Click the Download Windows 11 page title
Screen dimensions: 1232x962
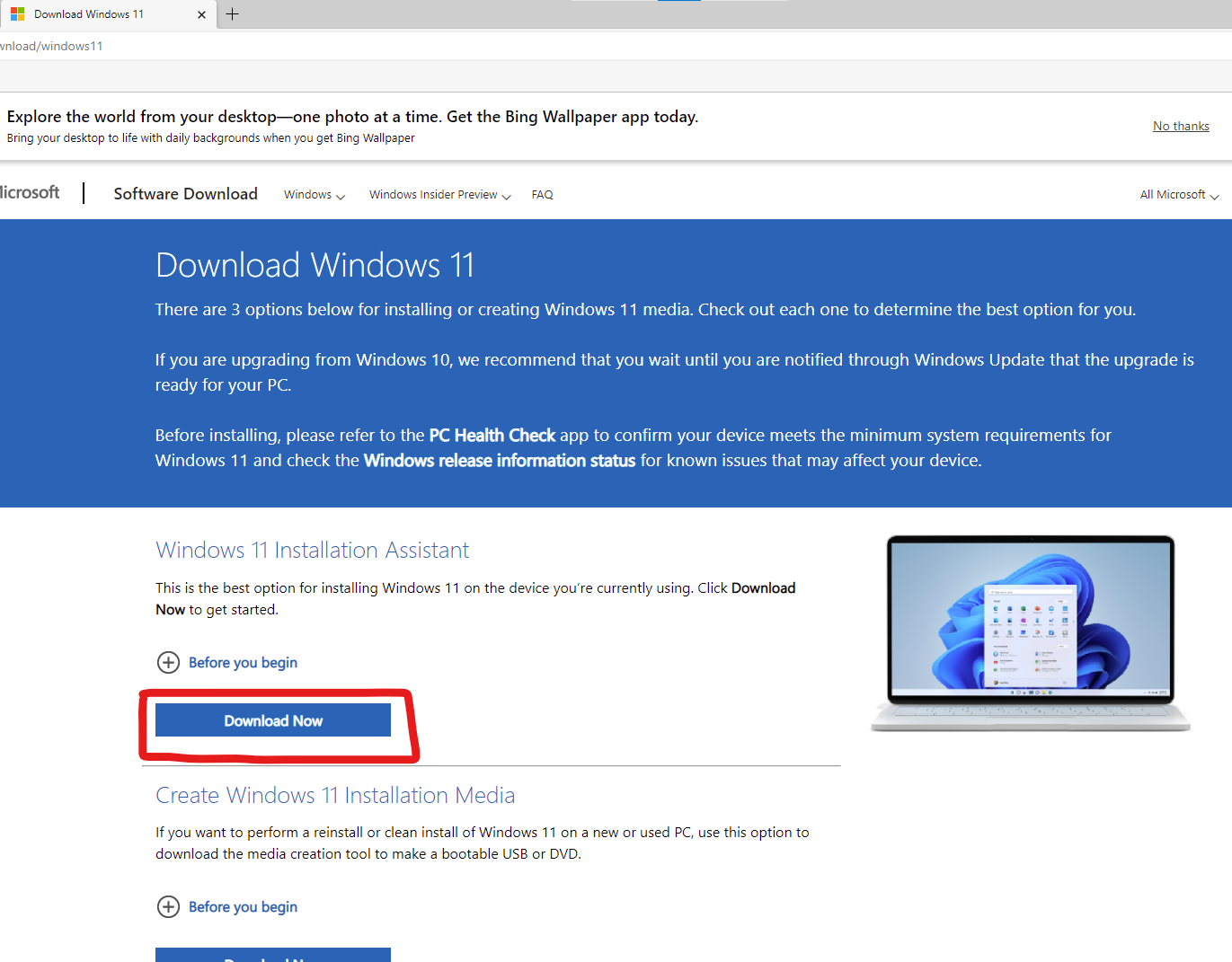point(315,265)
